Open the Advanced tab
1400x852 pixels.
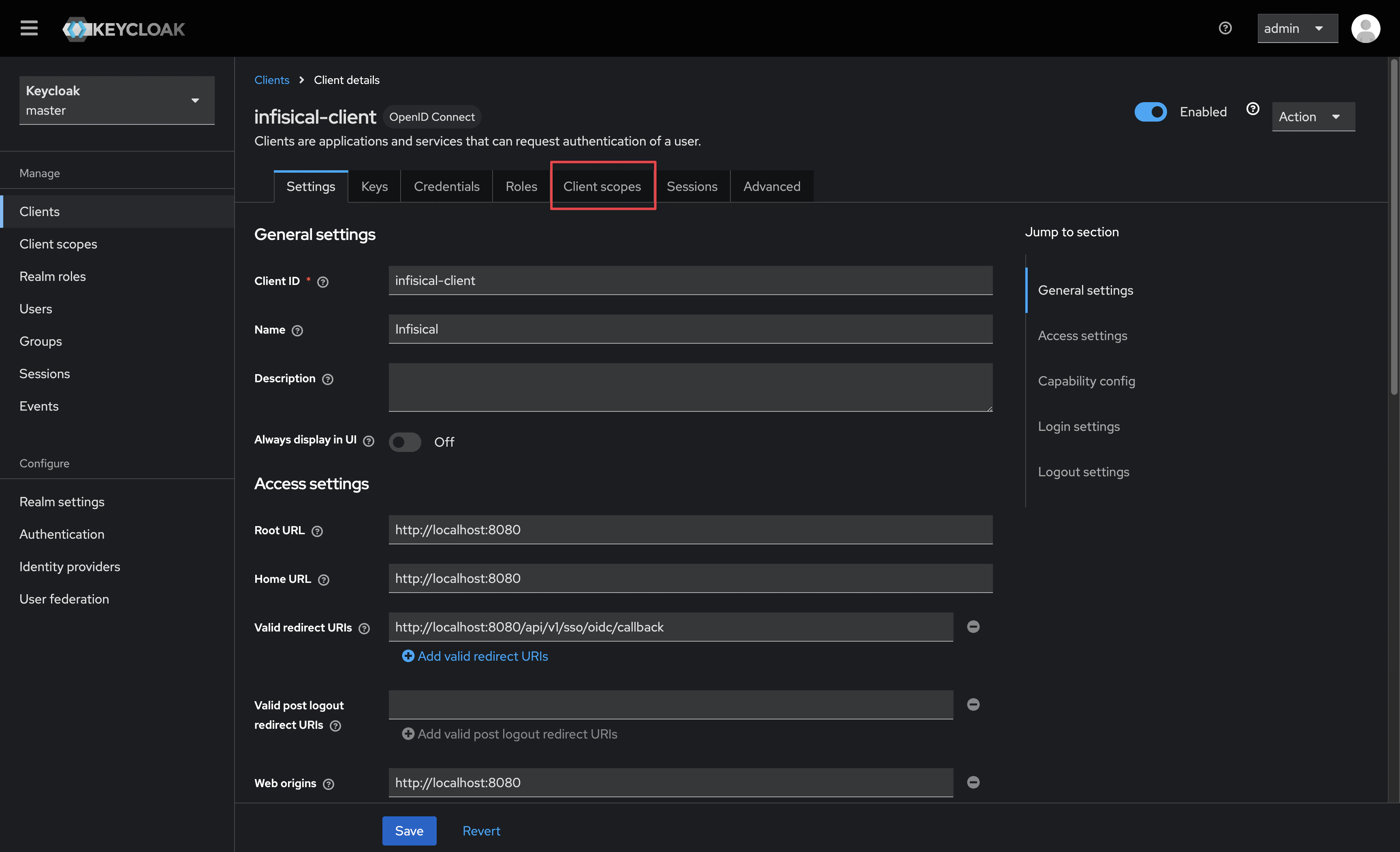pos(772,186)
